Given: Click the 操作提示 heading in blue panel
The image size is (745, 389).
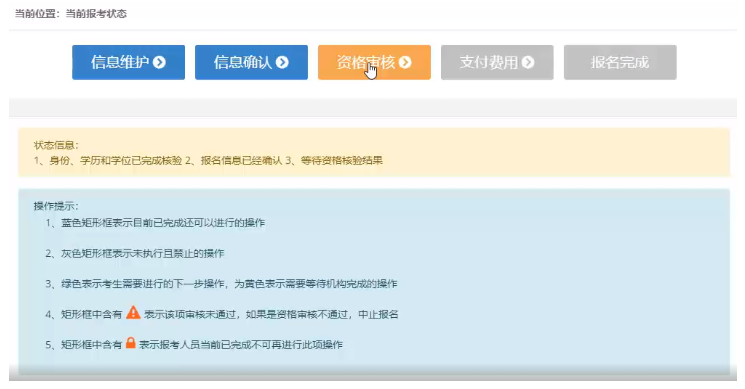Looking at the screenshot, I should pos(56,206).
